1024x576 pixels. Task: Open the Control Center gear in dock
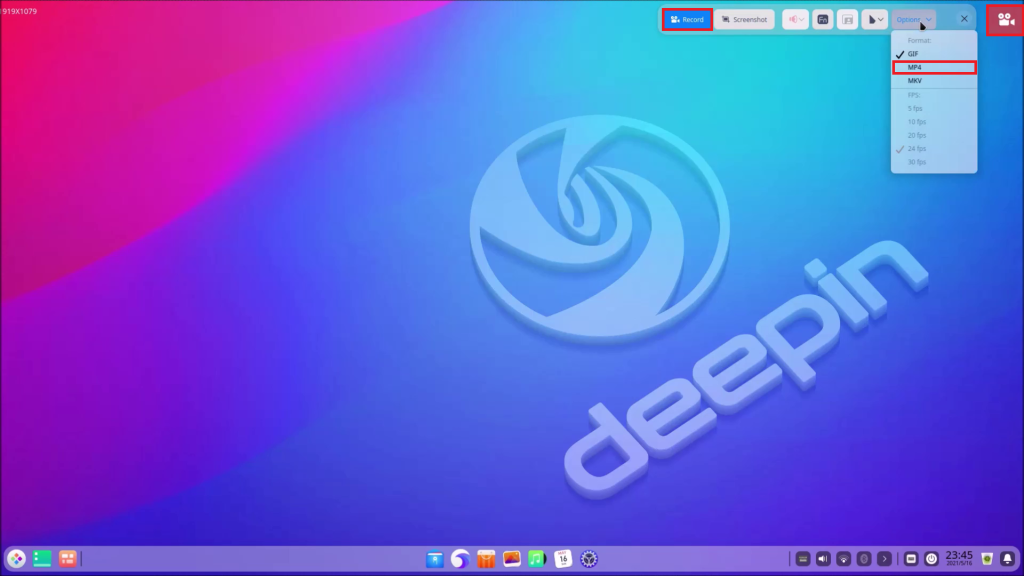click(588, 558)
